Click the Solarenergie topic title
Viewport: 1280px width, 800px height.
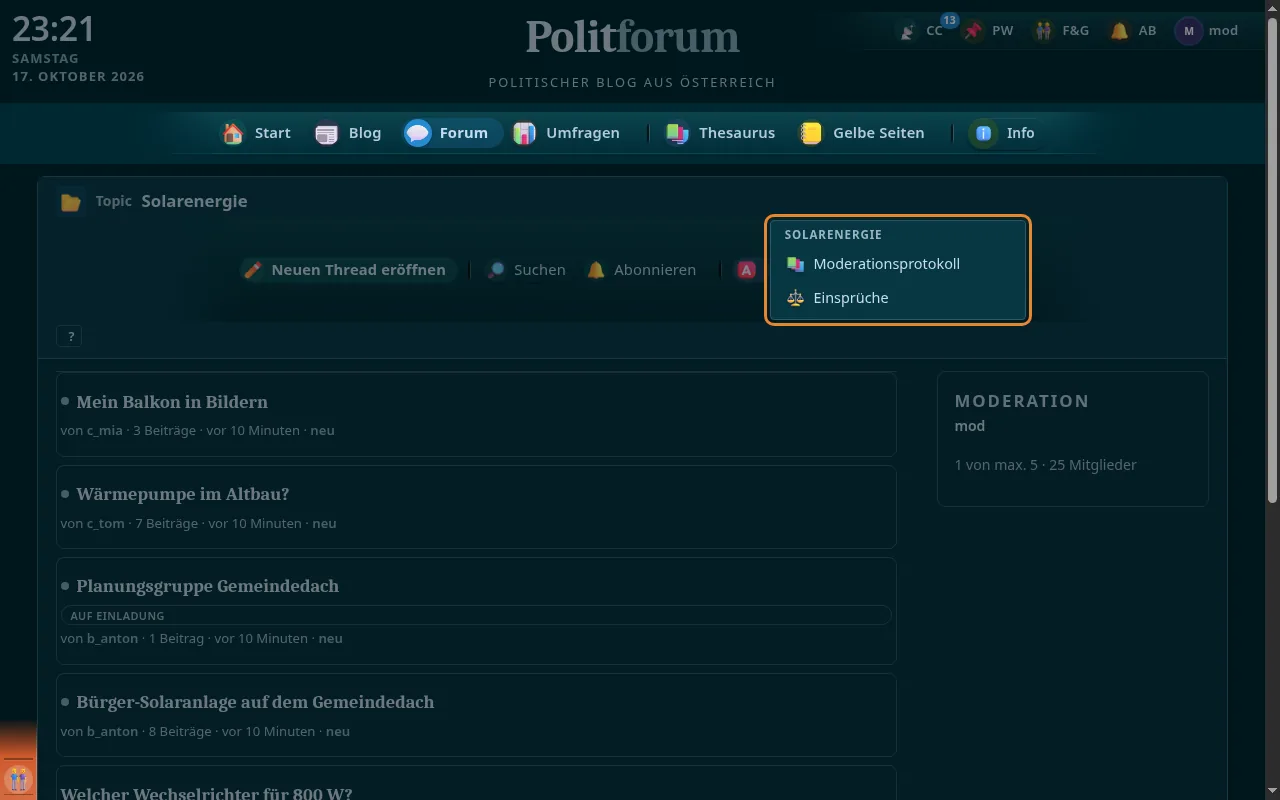(194, 201)
